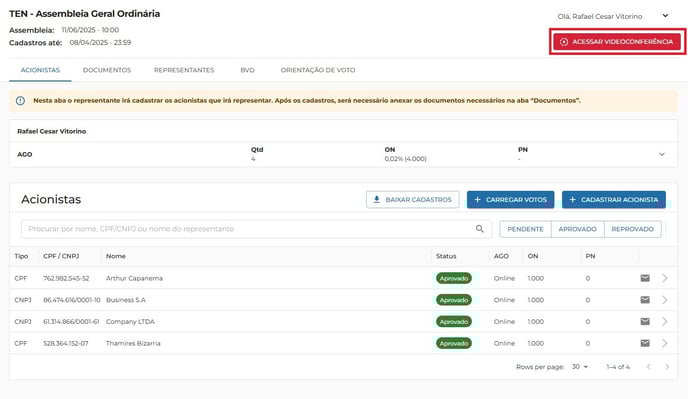688x399 pixels.
Task: Filter shareholders by Pendente status
Action: click(525, 229)
